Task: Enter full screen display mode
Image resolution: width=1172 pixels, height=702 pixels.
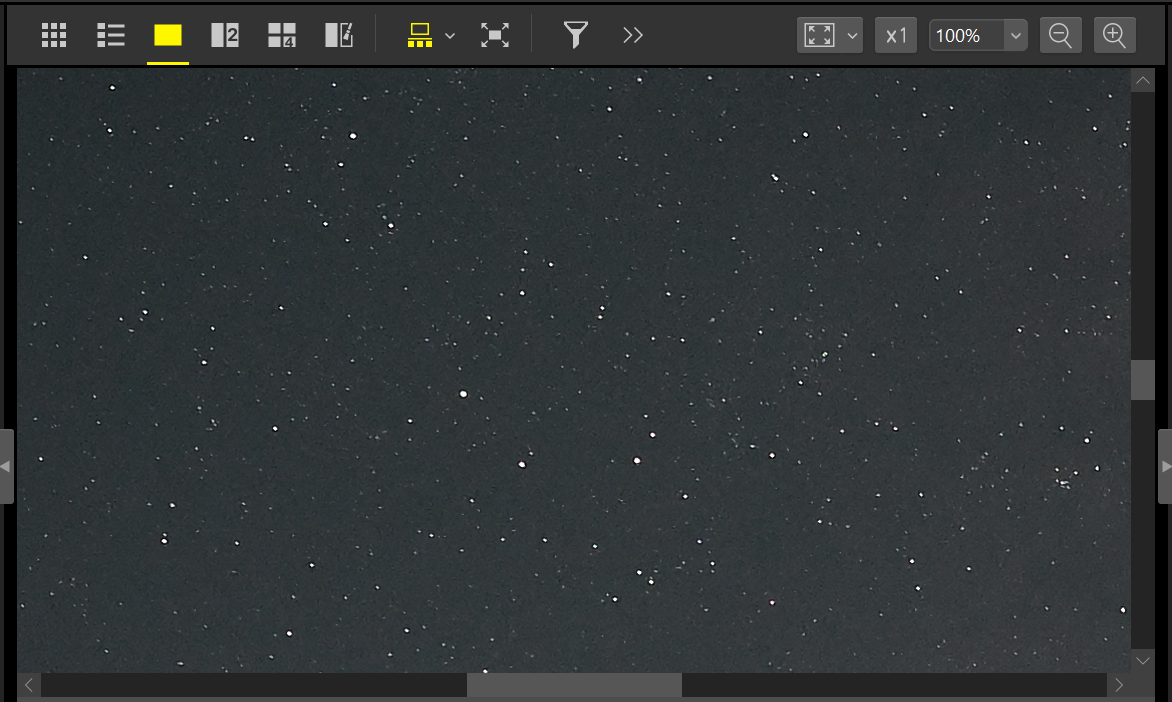Action: click(x=495, y=36)
